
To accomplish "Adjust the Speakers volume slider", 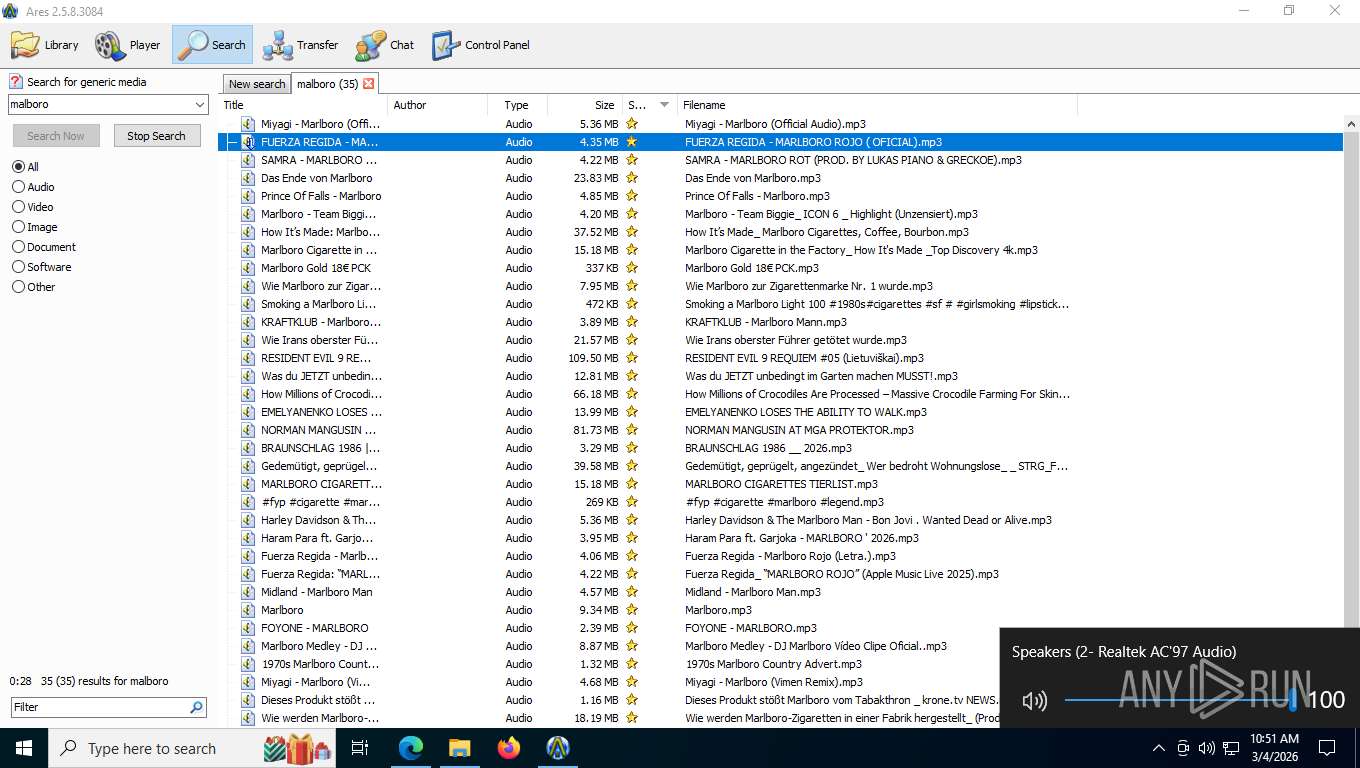I will (1180, 700).
